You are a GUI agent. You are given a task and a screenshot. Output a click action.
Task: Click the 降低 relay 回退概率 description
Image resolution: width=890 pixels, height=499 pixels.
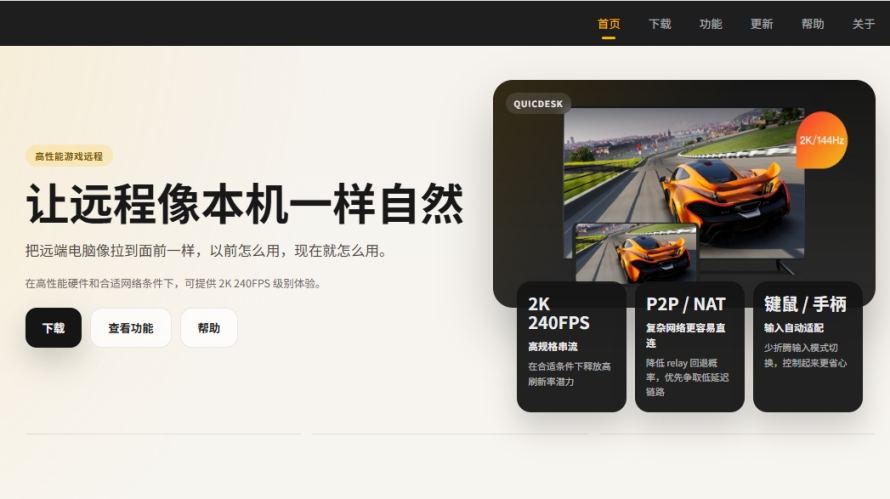click(x=687, y=377)
